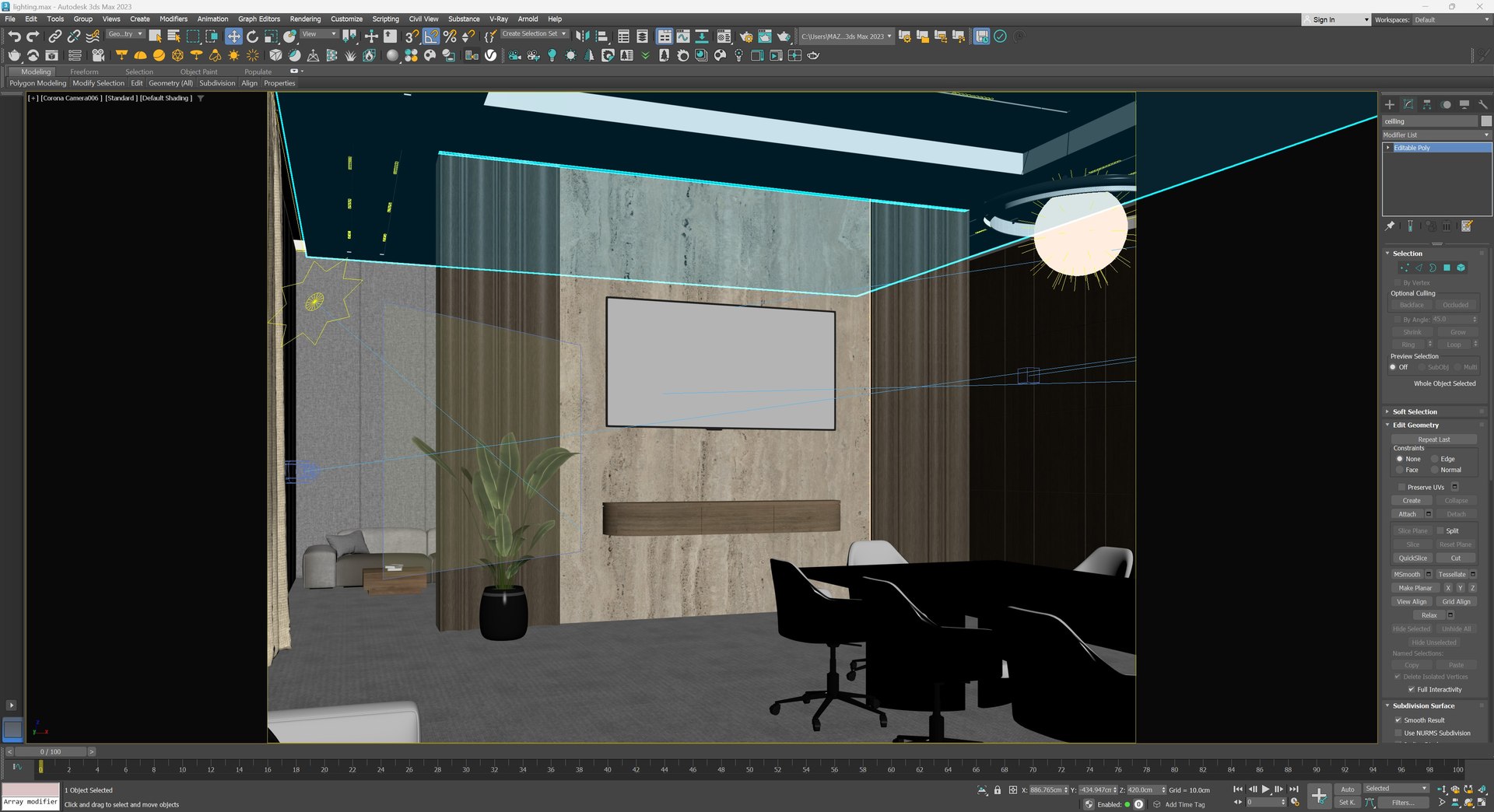Activate the Select Object tool

(x=155, y=37)
